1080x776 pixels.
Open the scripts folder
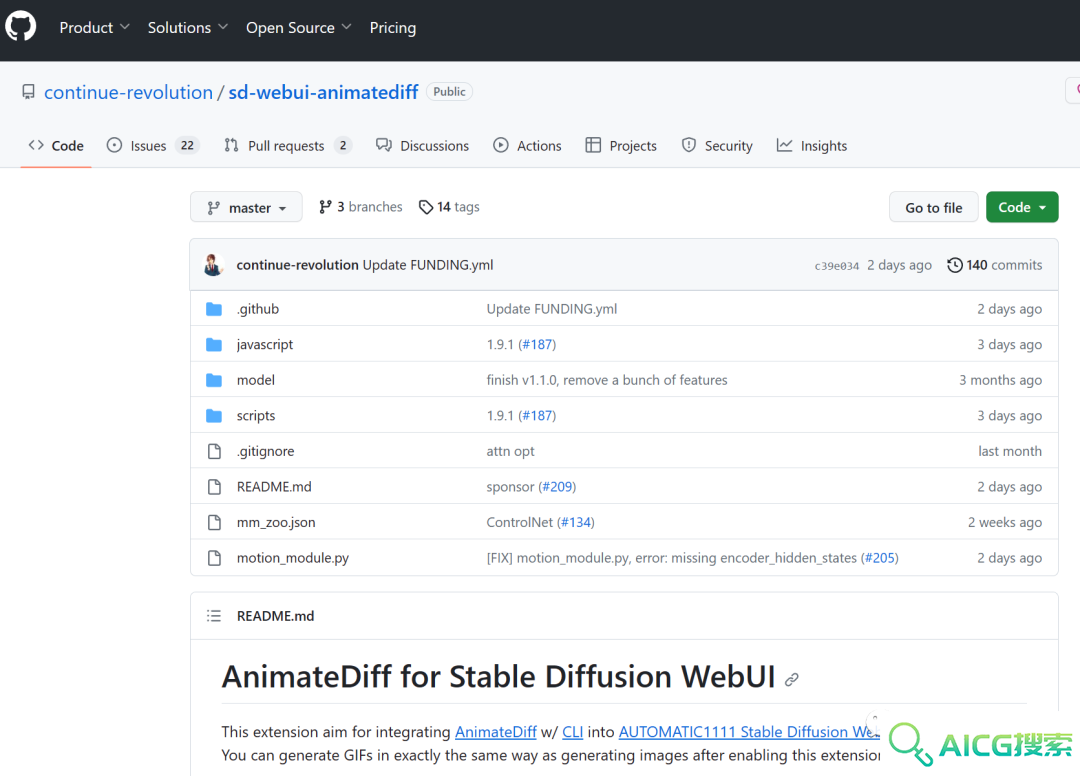256,416
